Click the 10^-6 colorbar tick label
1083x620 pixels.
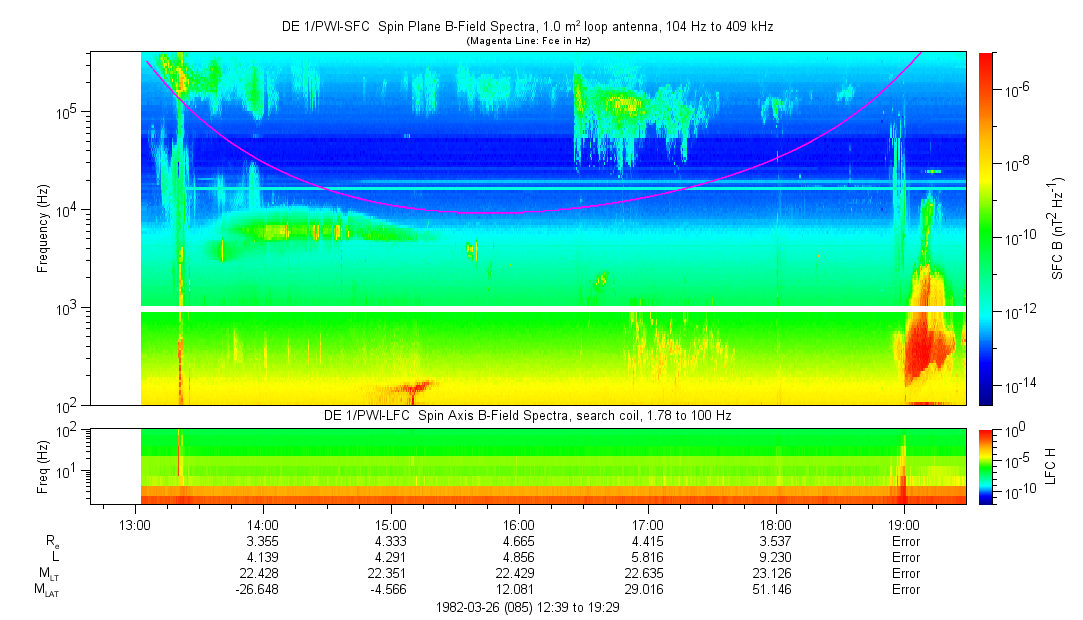[1015, 88]
